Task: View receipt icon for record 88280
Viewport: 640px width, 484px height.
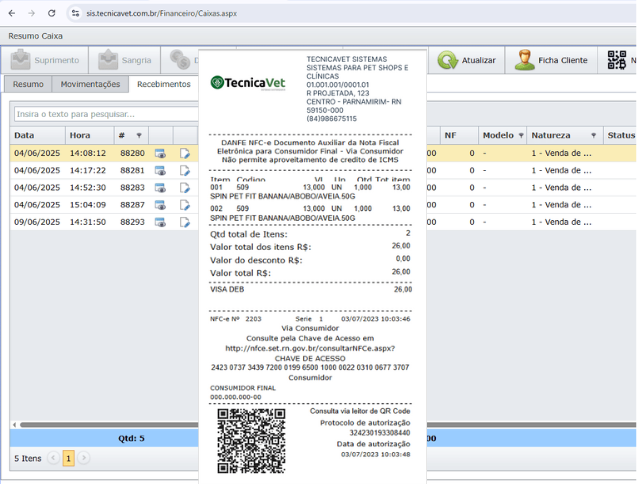Action: 160,154
